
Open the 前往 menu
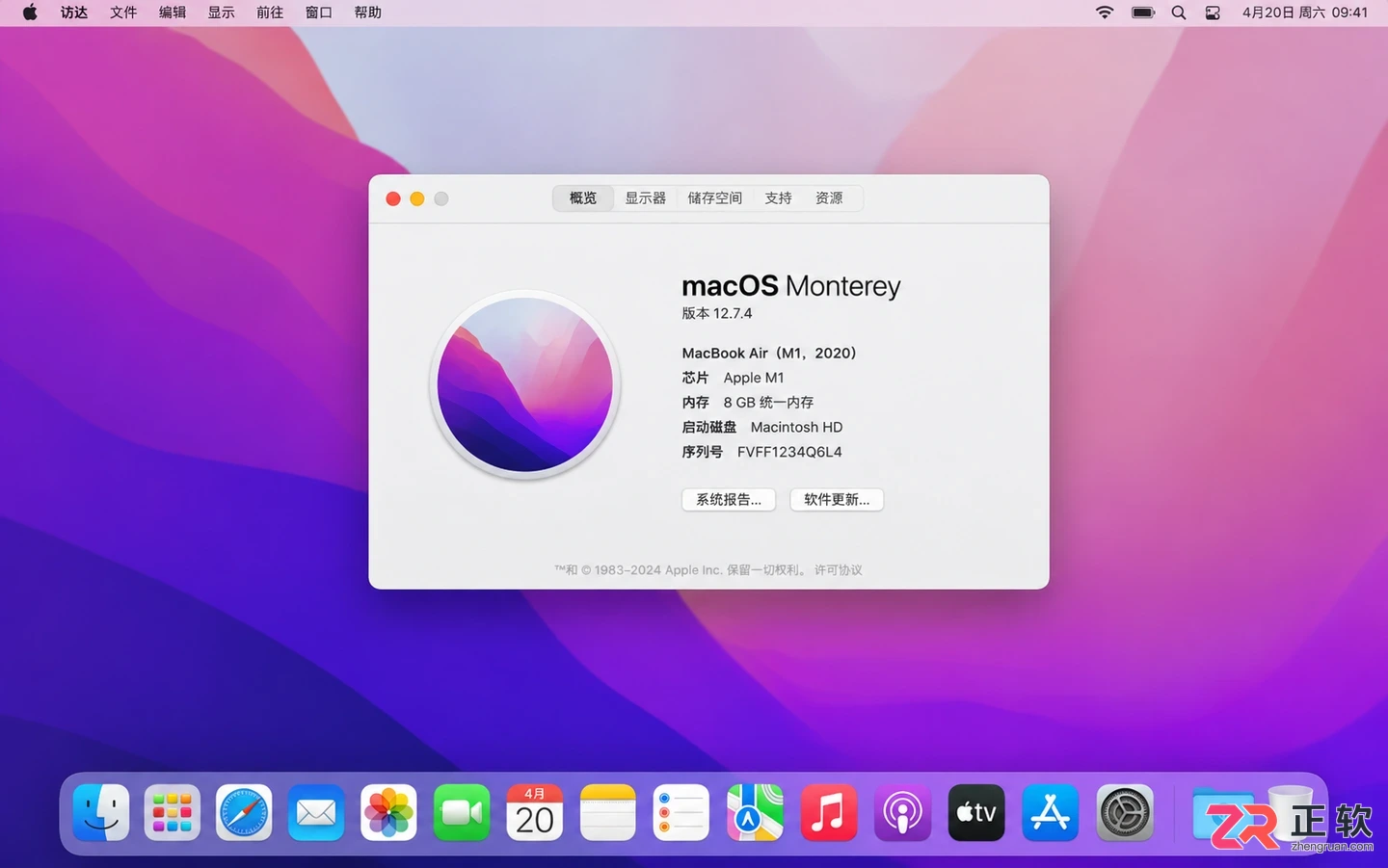(x=270, y=13)
